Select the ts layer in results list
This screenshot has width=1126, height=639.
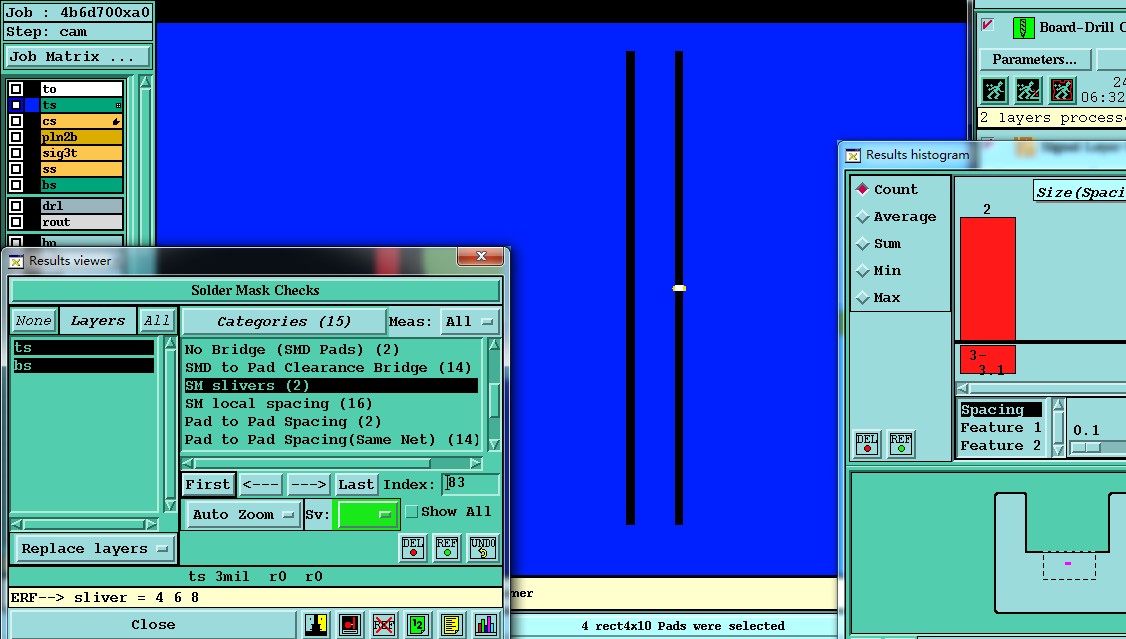coord(84,348)
